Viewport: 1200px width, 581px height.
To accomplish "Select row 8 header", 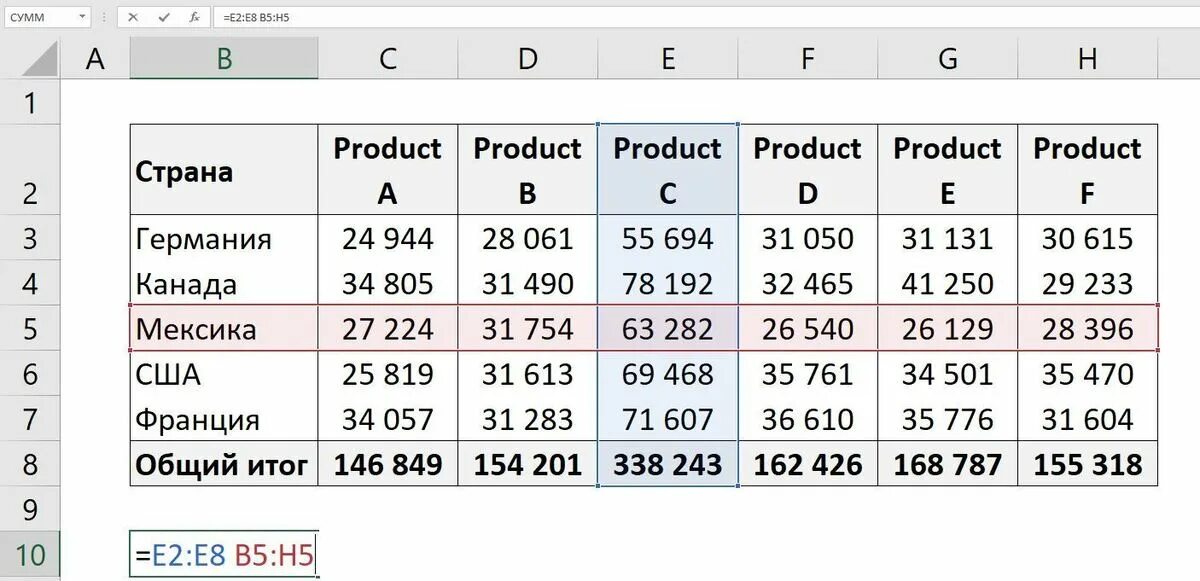I will click(30, 464).
